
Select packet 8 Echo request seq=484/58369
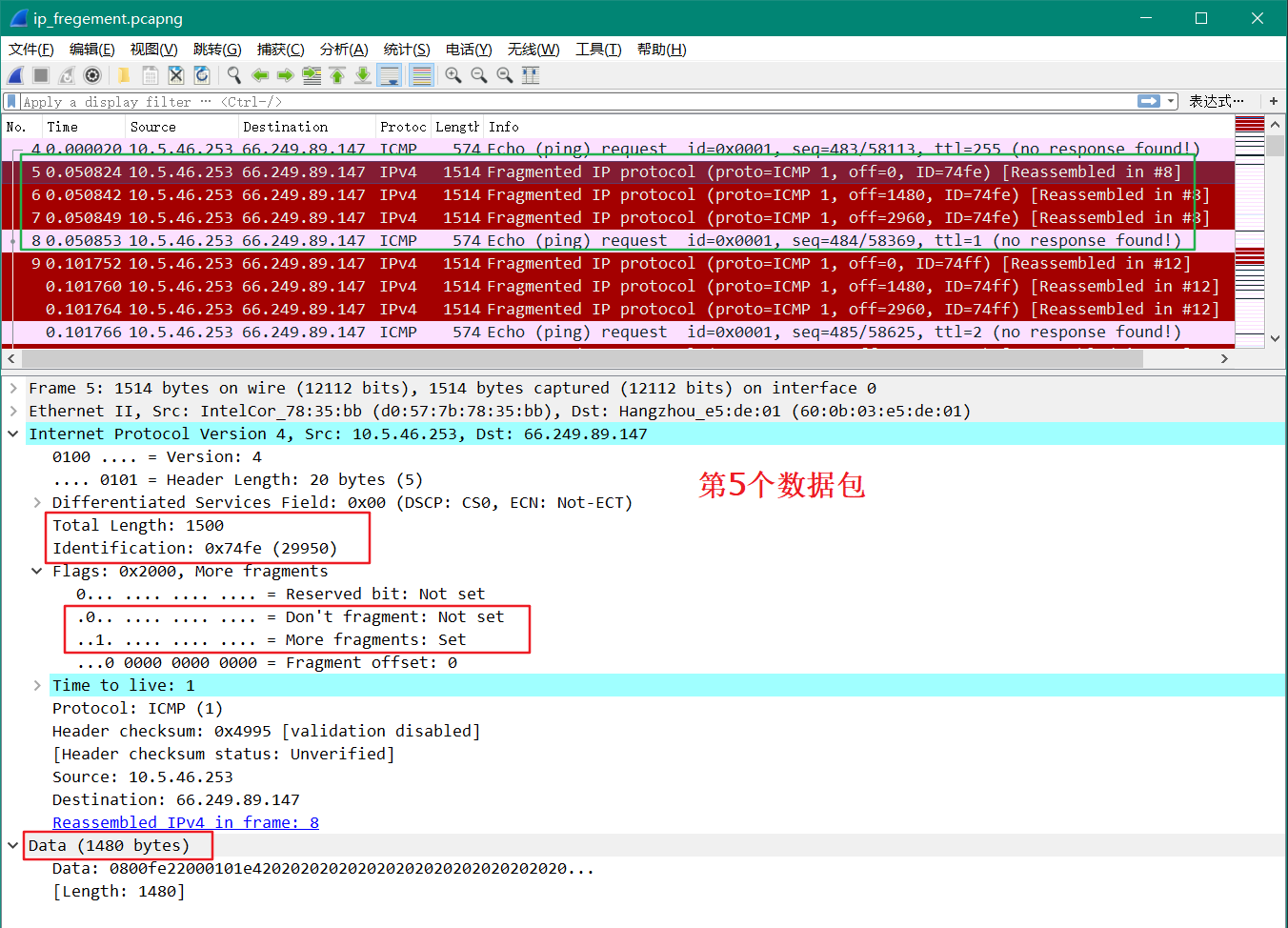(x=618, y=241)
